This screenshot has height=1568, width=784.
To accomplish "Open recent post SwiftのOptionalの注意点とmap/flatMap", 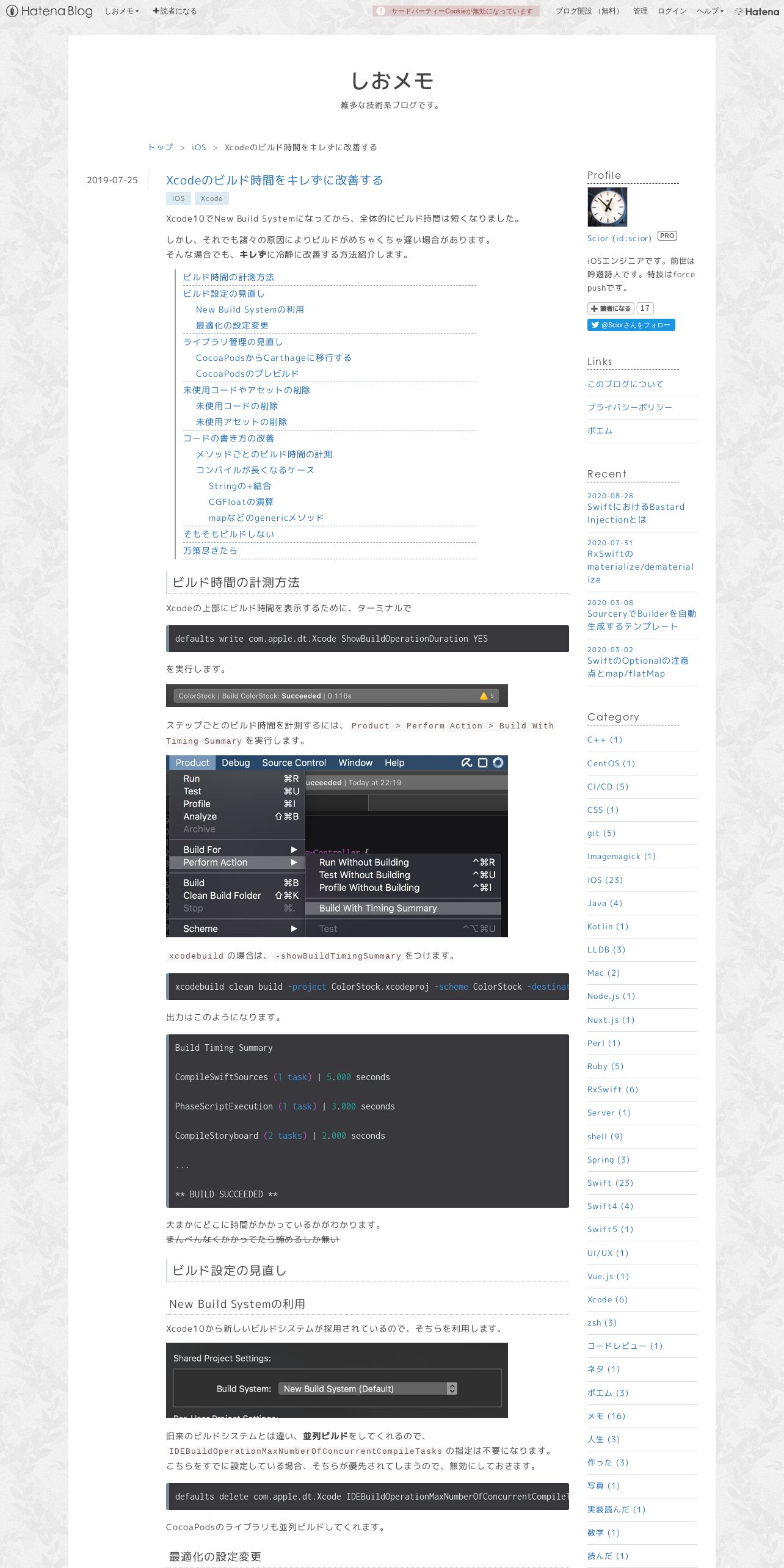I will coord(638,667).
